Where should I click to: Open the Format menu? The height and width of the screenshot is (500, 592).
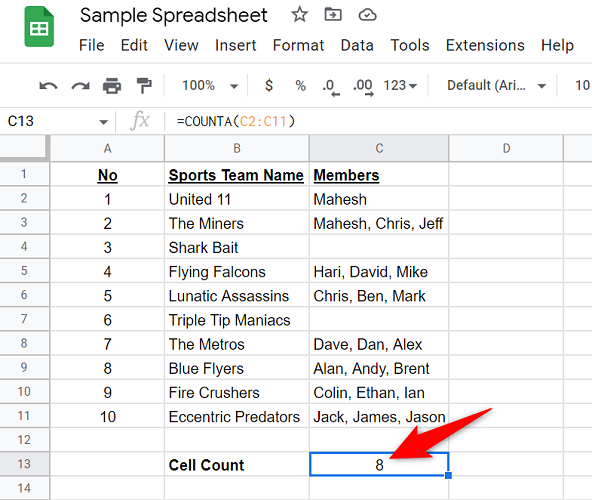[298, 45]
